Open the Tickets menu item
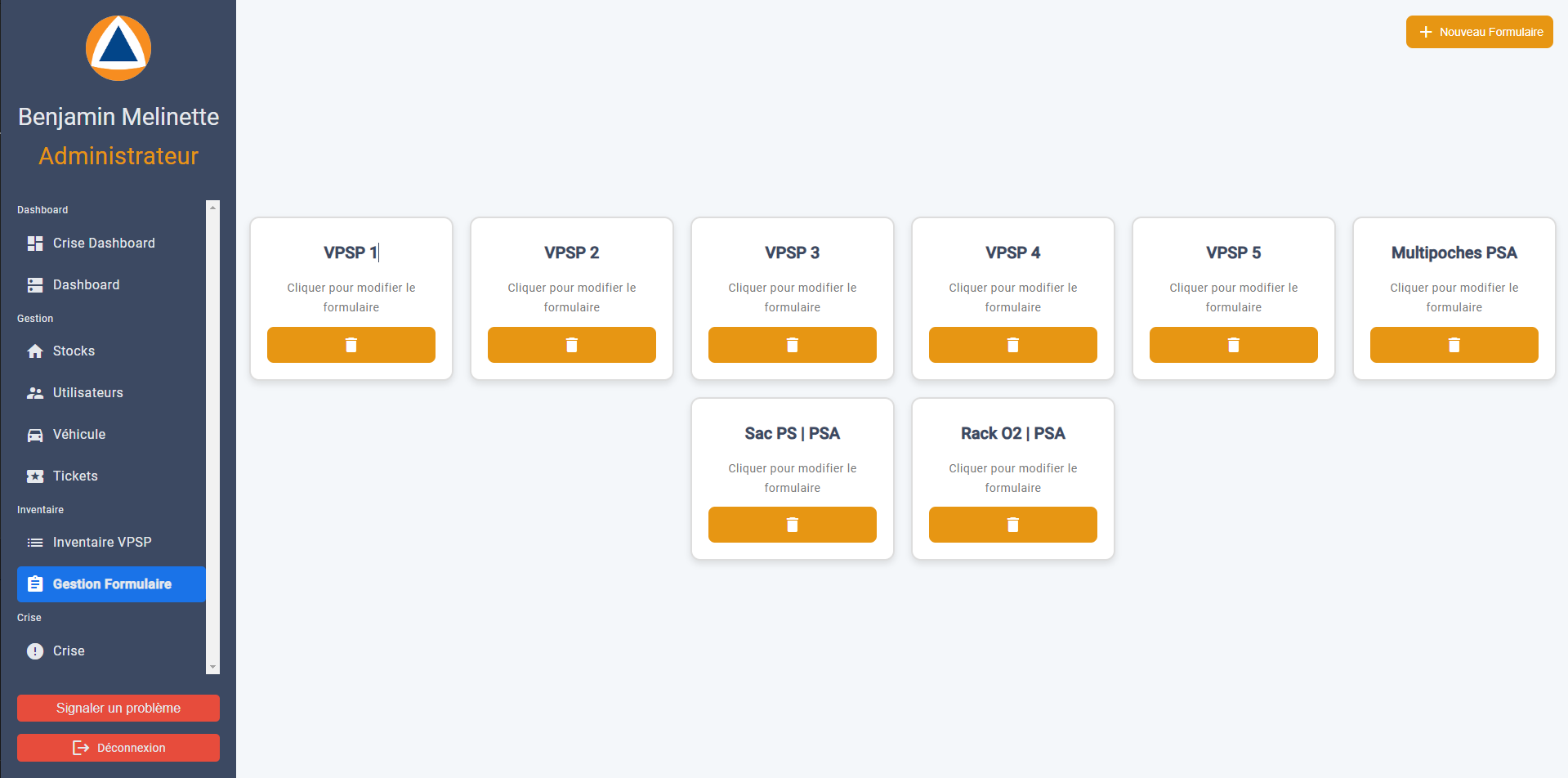Screen dimensions: 1568x778 75,476
